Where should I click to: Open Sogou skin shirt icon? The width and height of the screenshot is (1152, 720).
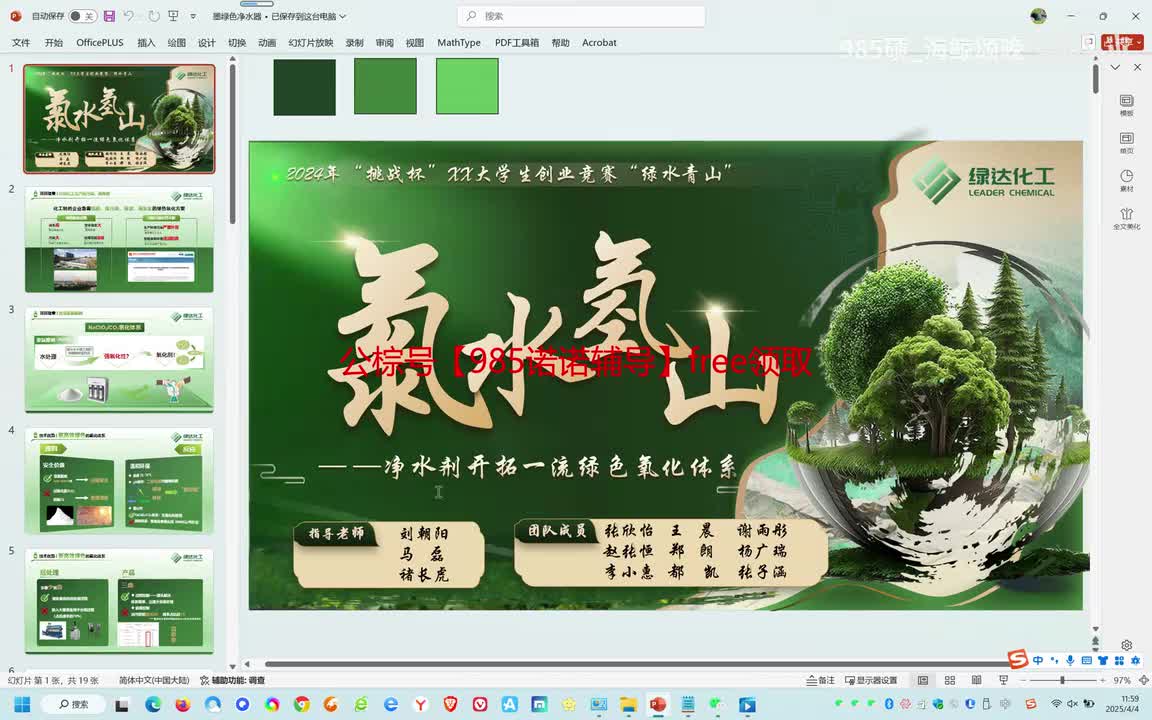point(1103,660)
